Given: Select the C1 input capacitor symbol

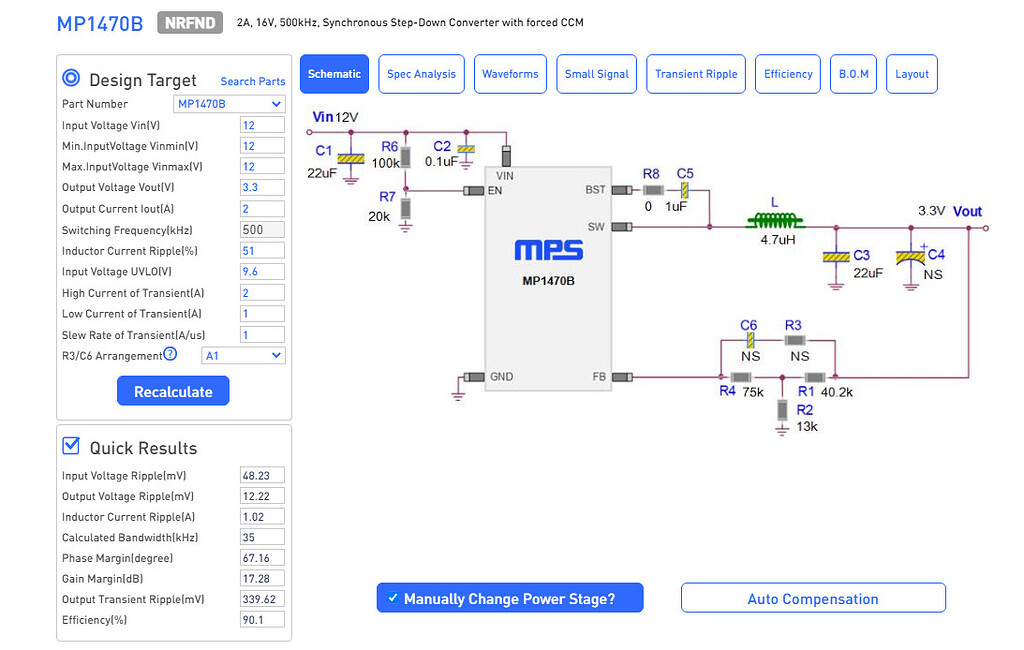Looking at the screenshot, I should click(x=348, y=158).
